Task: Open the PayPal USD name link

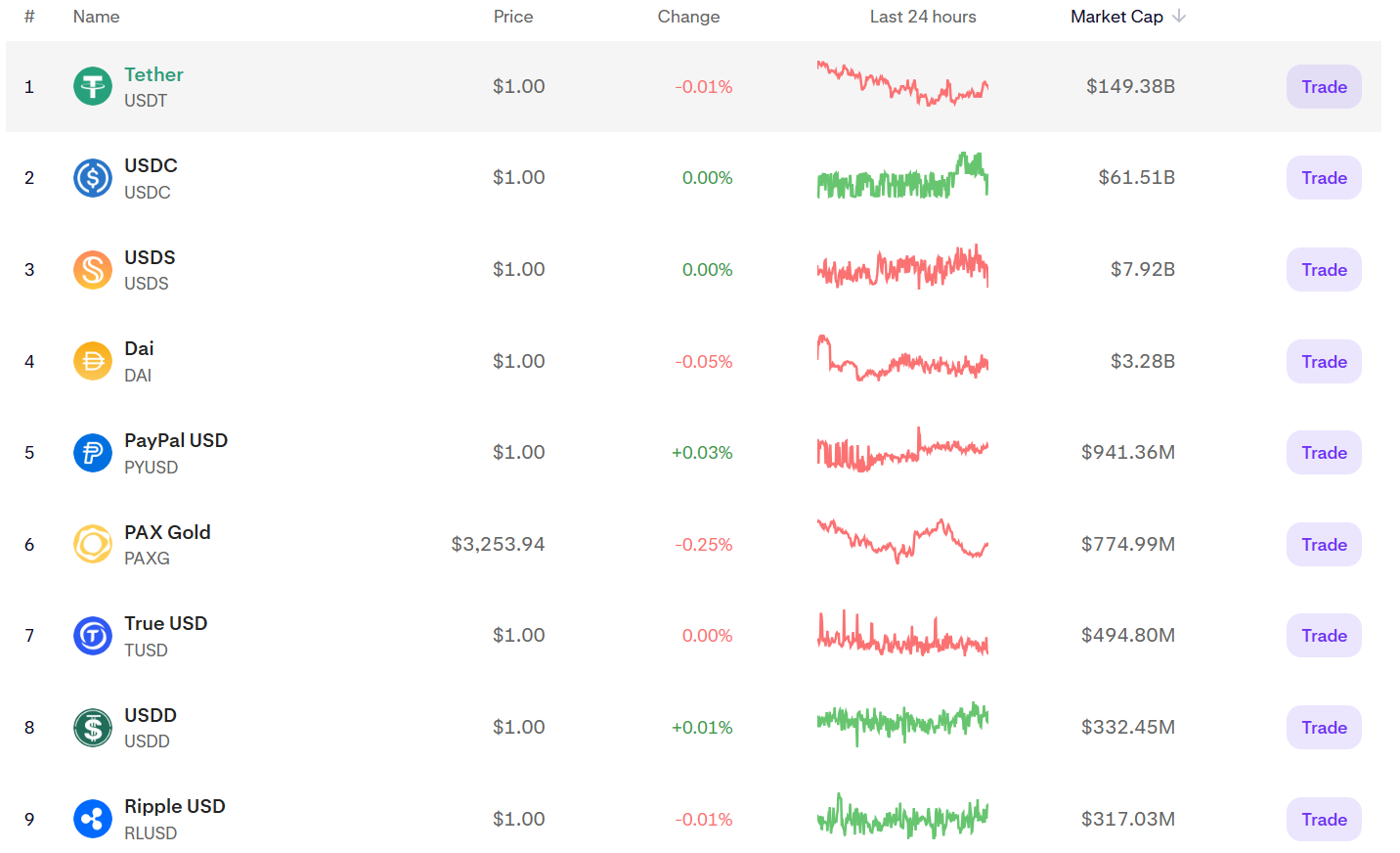Action: 176,440
